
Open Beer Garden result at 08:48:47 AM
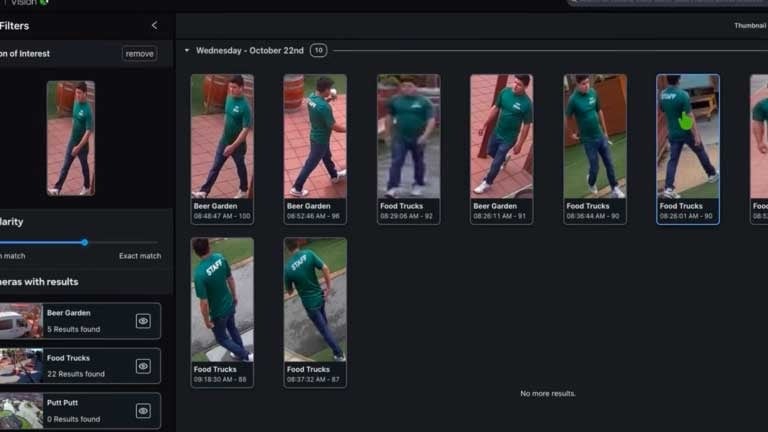click(222, 138)
